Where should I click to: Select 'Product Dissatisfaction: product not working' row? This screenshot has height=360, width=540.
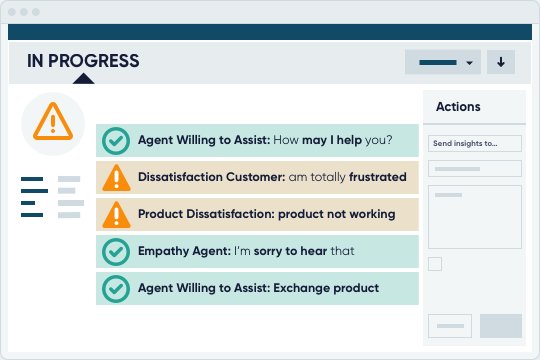[257, 214]
